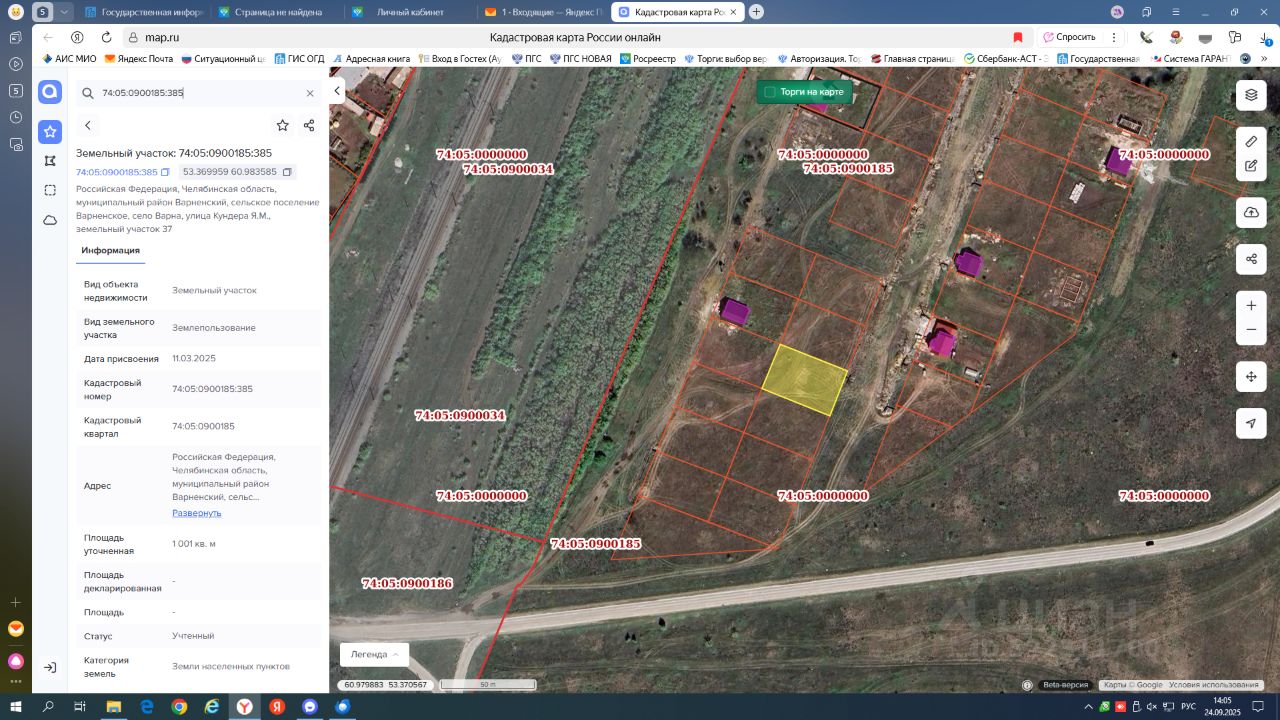The height and width of the screenshot is (720, 1280).
Task: Click the cadastral search input field
Action: [x=200, y=93]
